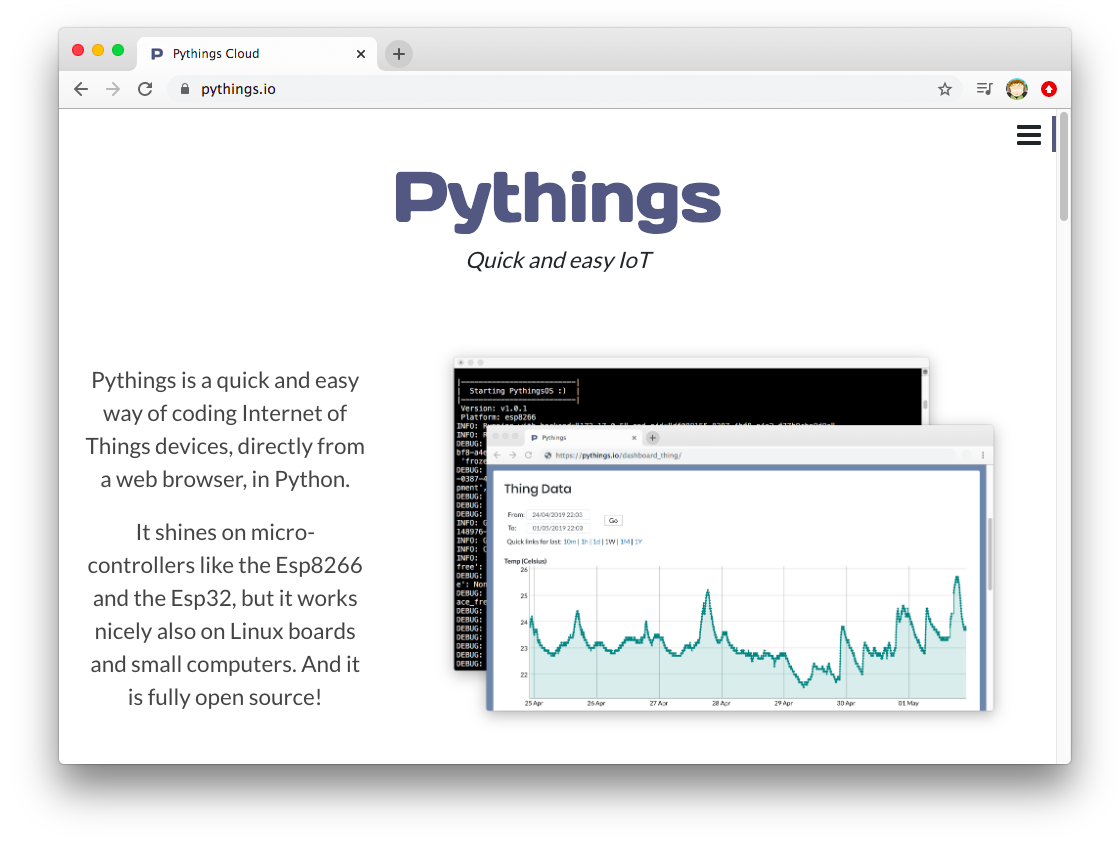Click the paragraph starting 'Pythings is a quick'

click(x=225, y=430)
